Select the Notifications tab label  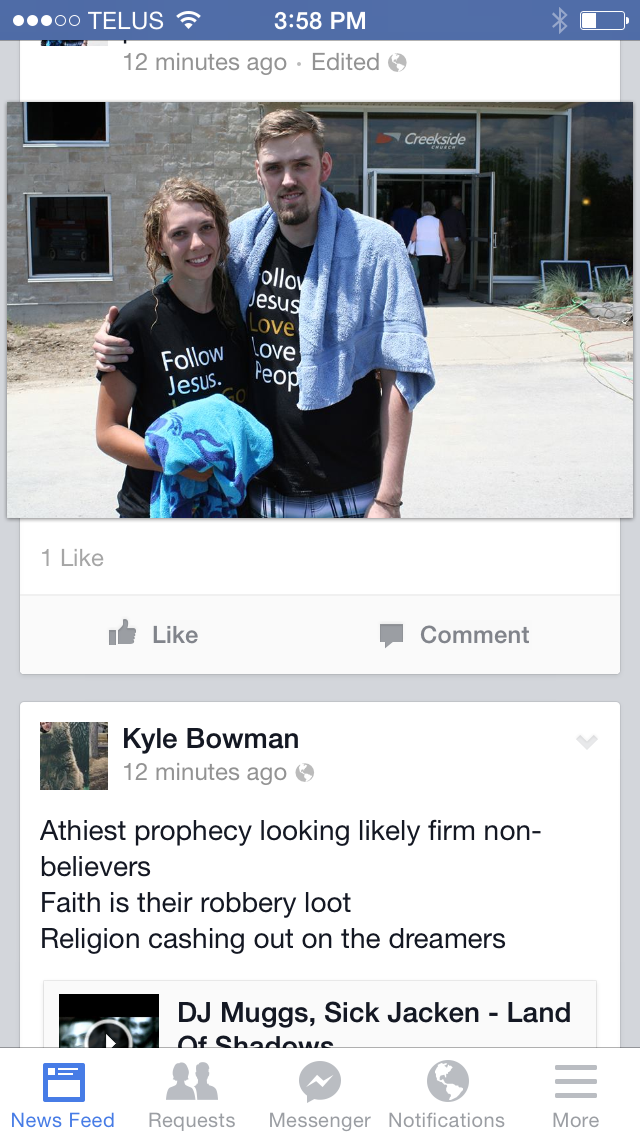pyautogui.click(x=446, y=1120)
